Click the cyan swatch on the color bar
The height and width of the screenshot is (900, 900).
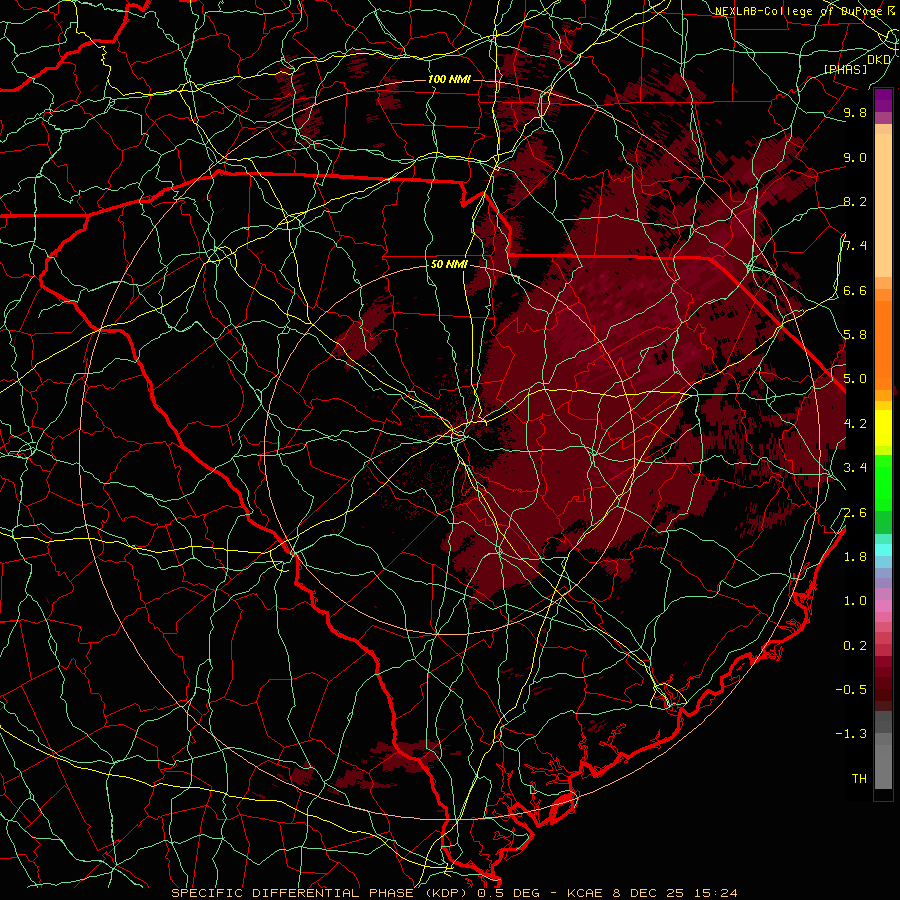pos(883,550)
